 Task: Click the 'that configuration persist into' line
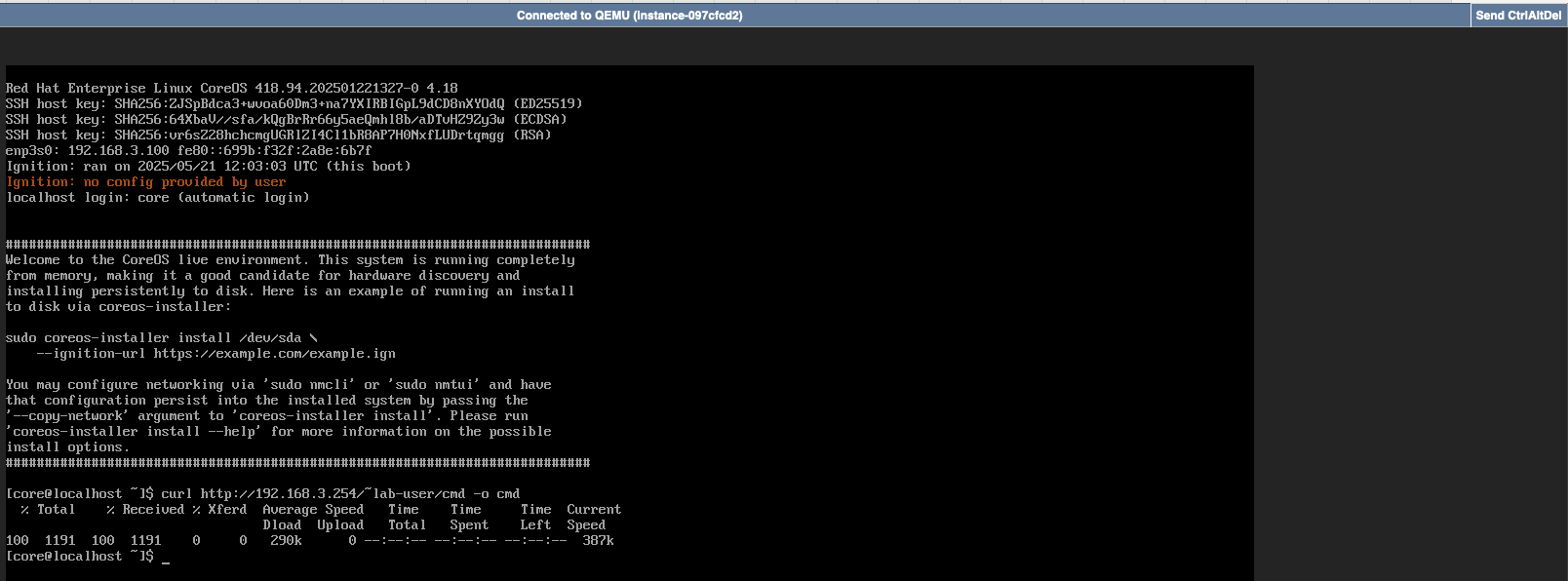pos(267,401)
